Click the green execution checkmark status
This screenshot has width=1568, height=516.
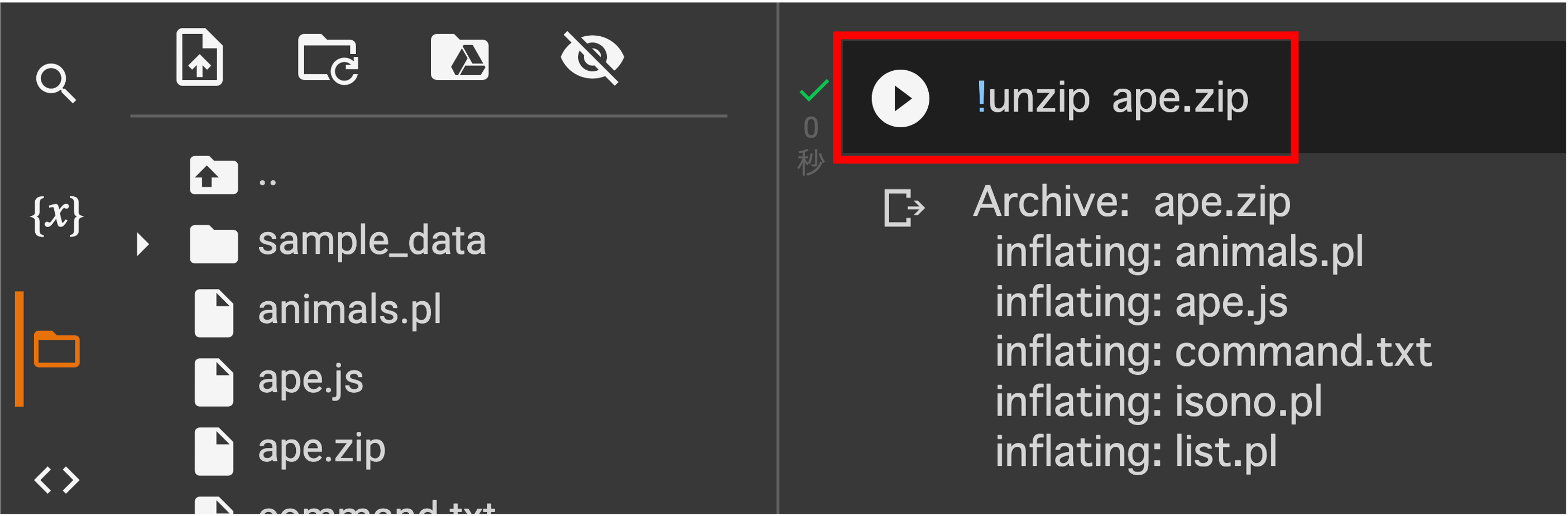813,91
